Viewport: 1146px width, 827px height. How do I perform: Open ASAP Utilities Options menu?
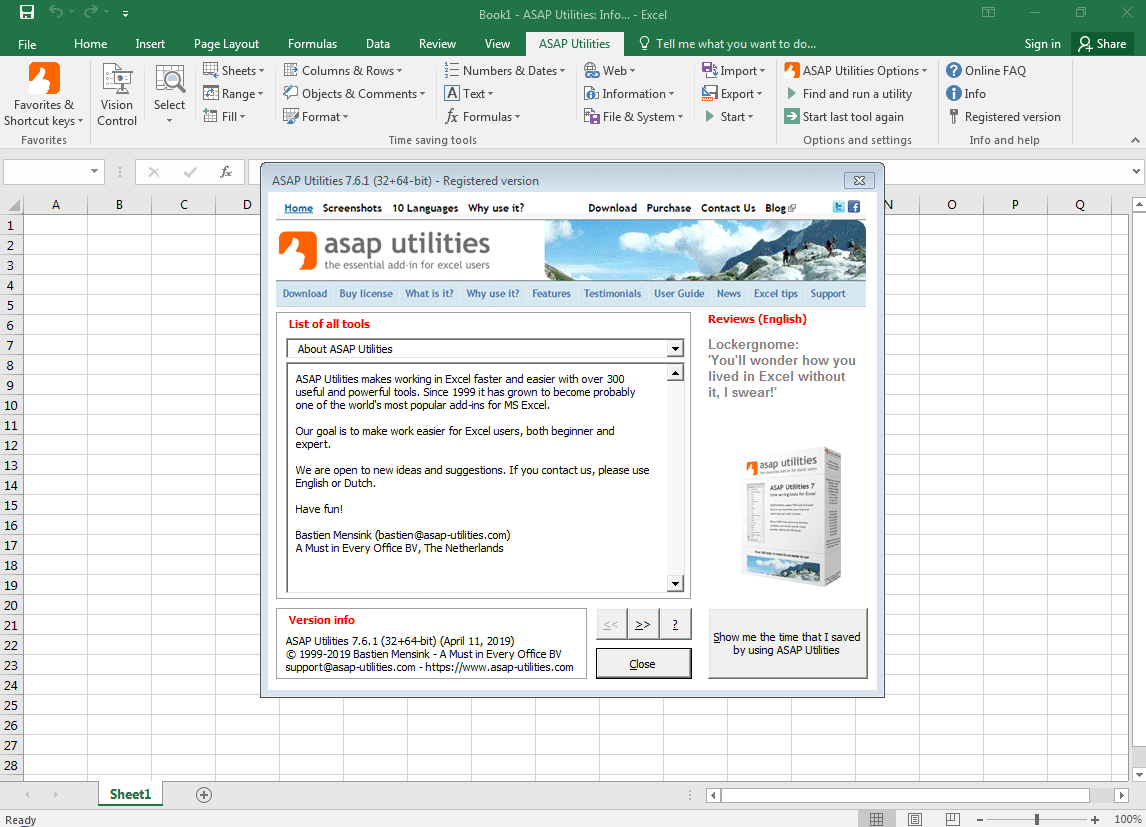click(x=856, y=70)
